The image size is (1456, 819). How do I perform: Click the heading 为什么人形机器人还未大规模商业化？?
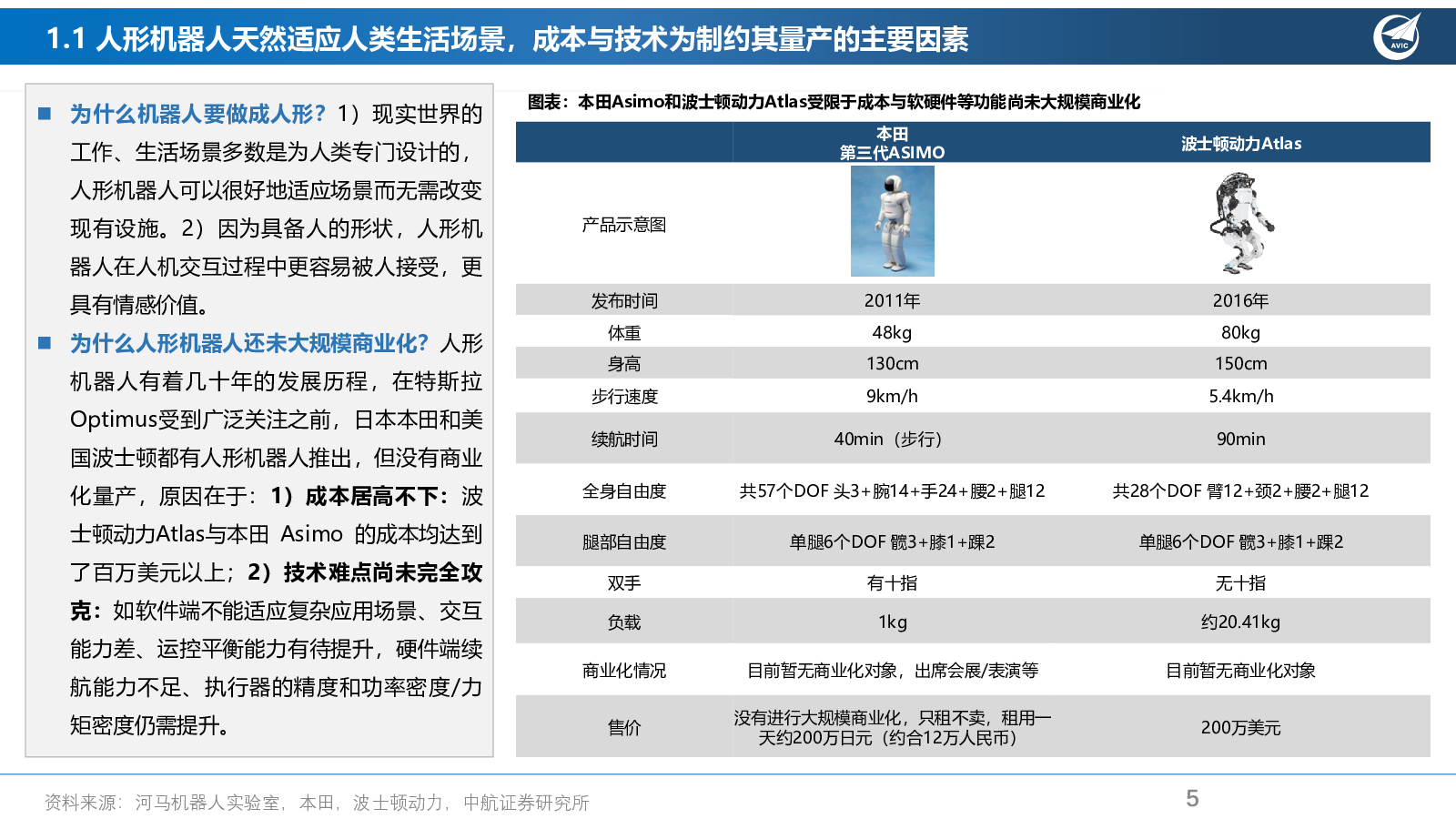coord(249,343)
